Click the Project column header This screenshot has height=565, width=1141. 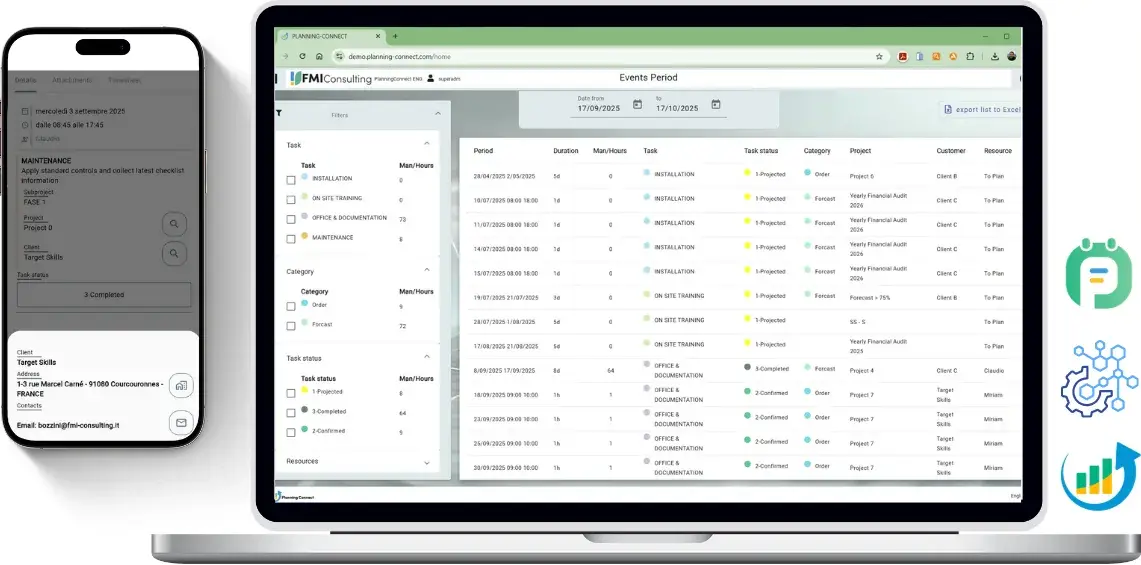(x=860, y=151)
